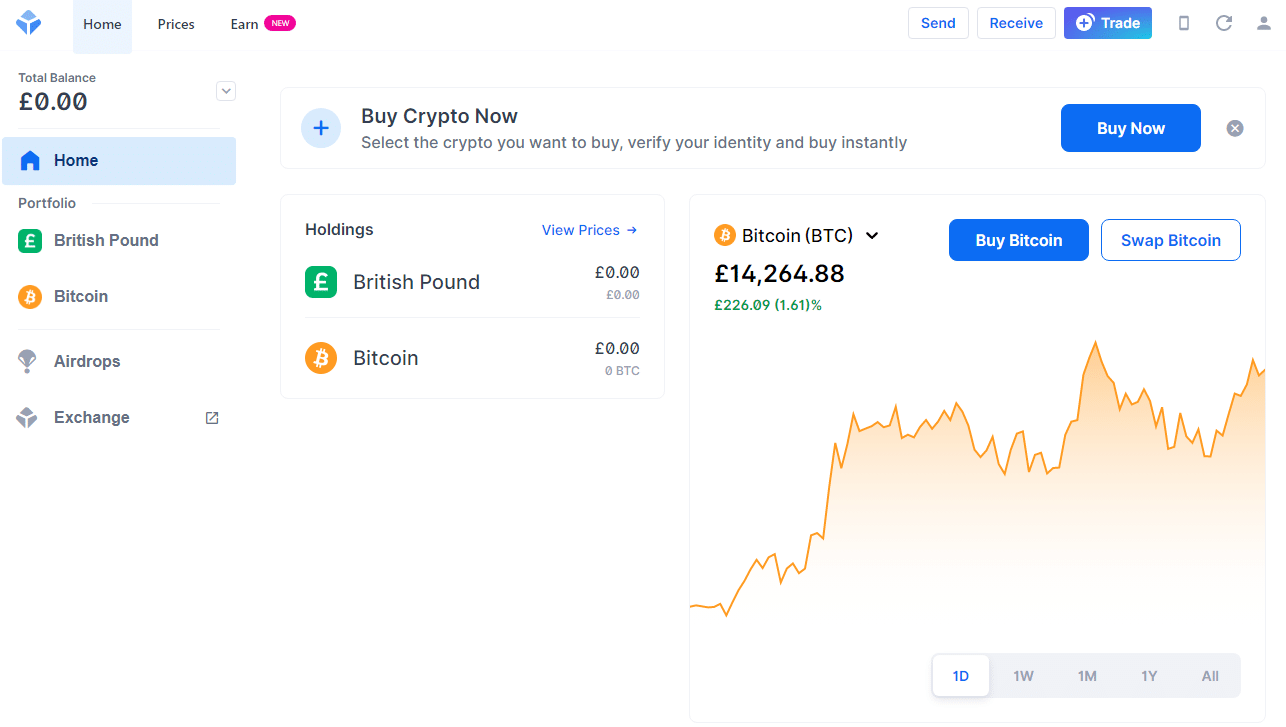This screenshot has height=727, width=1286.
Task: Click the Bitcoin icon in Holdings
Action: (321, 358)
